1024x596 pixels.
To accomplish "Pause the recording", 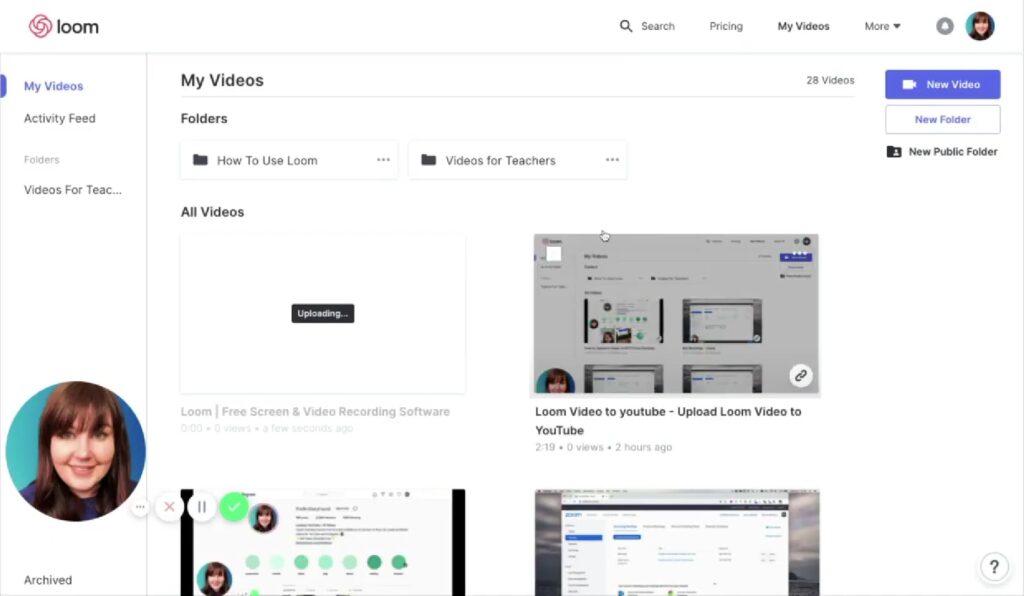I will point(202,507).
